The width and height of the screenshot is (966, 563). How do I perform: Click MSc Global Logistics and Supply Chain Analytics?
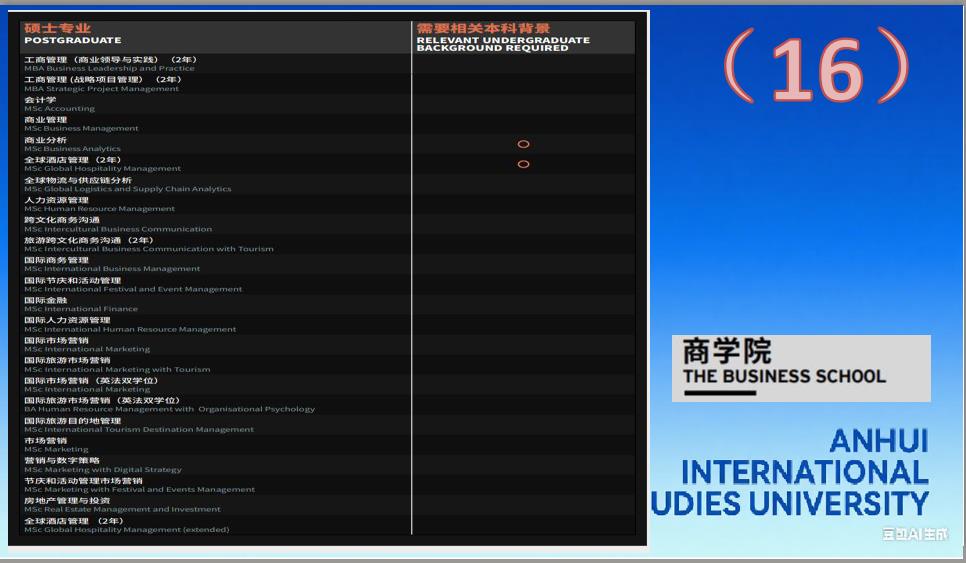tap(127, 184)
